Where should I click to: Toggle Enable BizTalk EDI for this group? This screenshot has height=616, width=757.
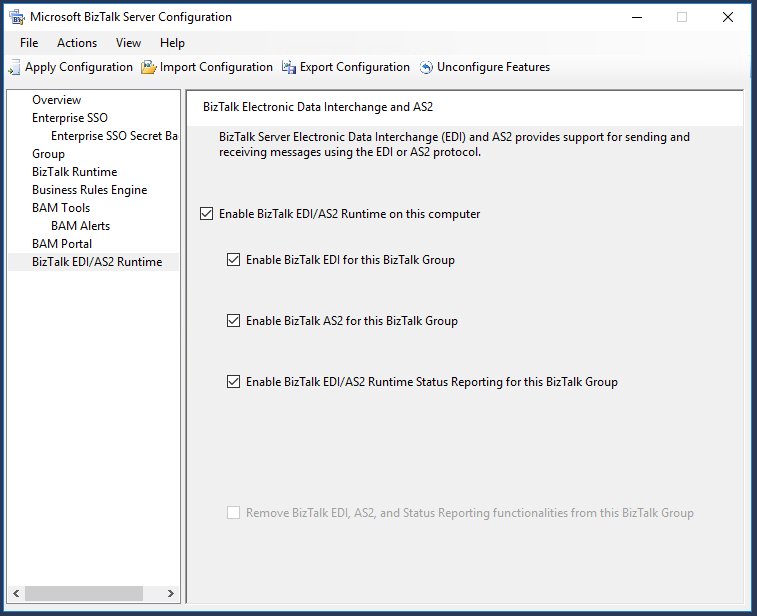(234, 260)
